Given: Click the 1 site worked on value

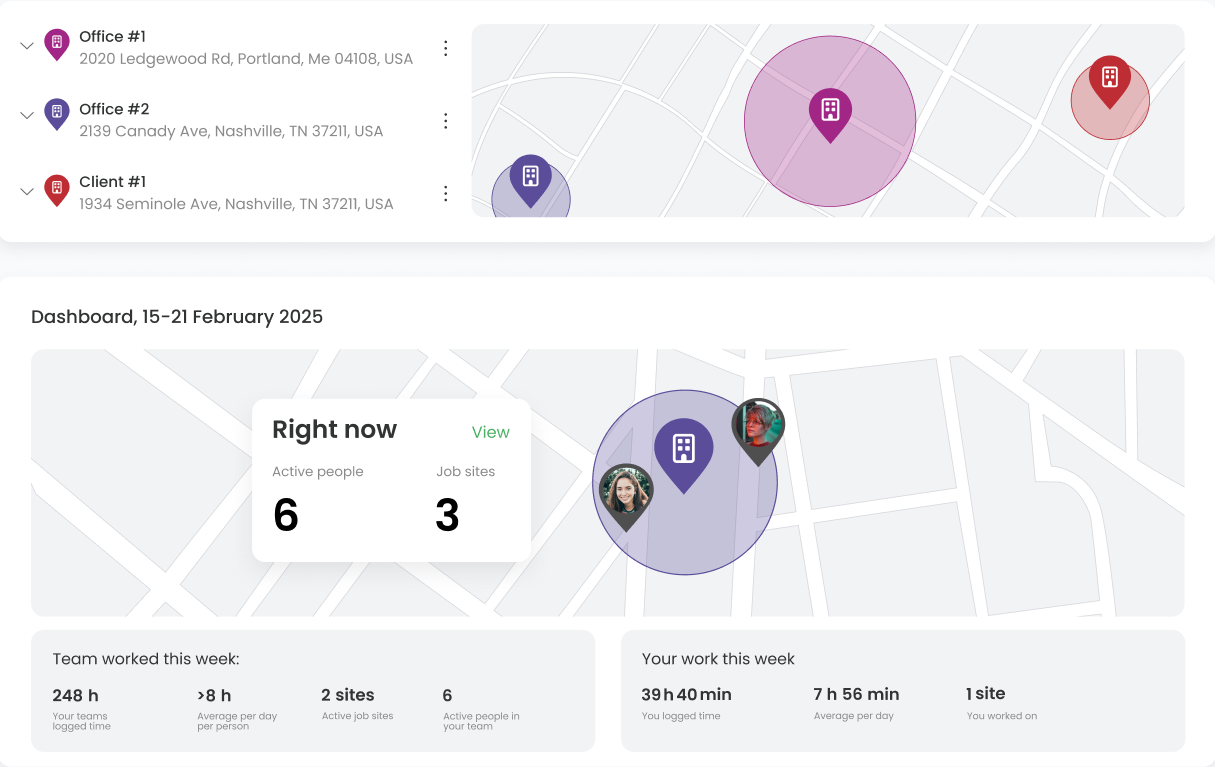Looking at the screenshot, I should [x=985, y=693].
